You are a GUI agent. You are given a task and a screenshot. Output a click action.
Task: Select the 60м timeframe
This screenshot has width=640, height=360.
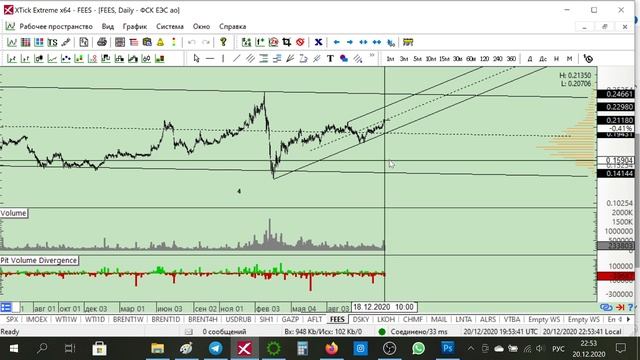(x=471, y=59)
